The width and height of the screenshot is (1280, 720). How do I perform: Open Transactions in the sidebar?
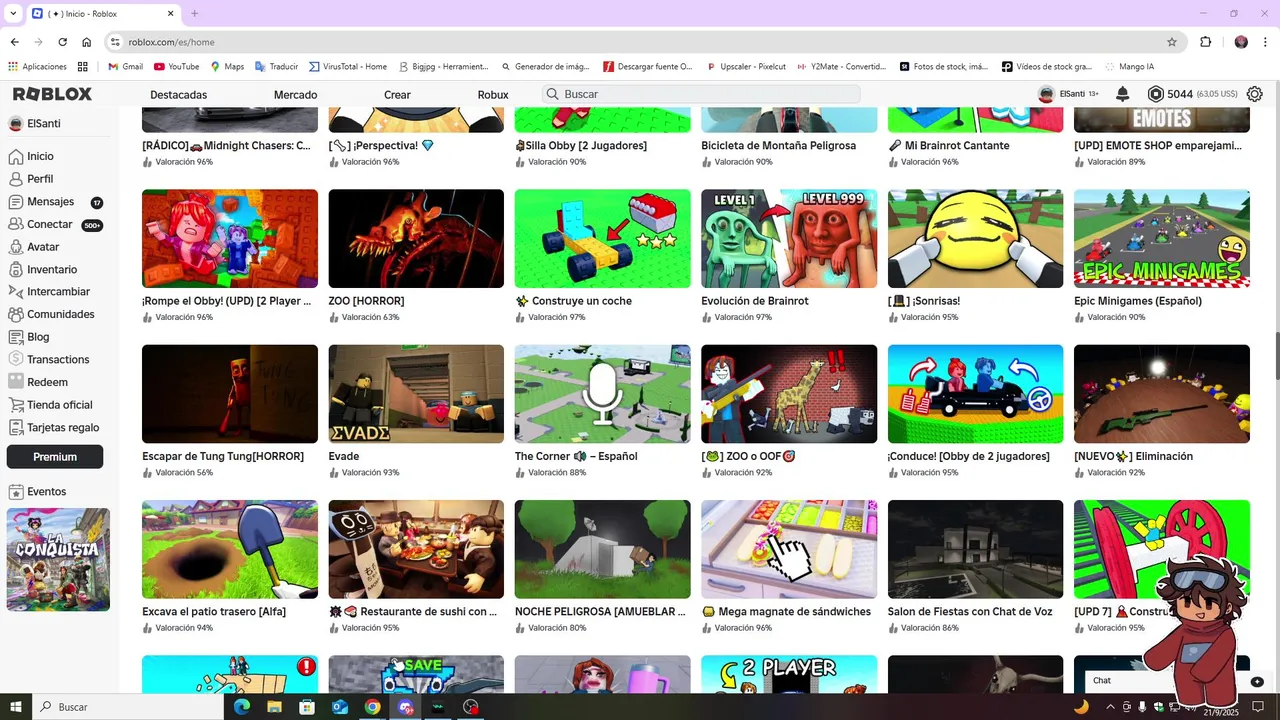pos(59,360)
